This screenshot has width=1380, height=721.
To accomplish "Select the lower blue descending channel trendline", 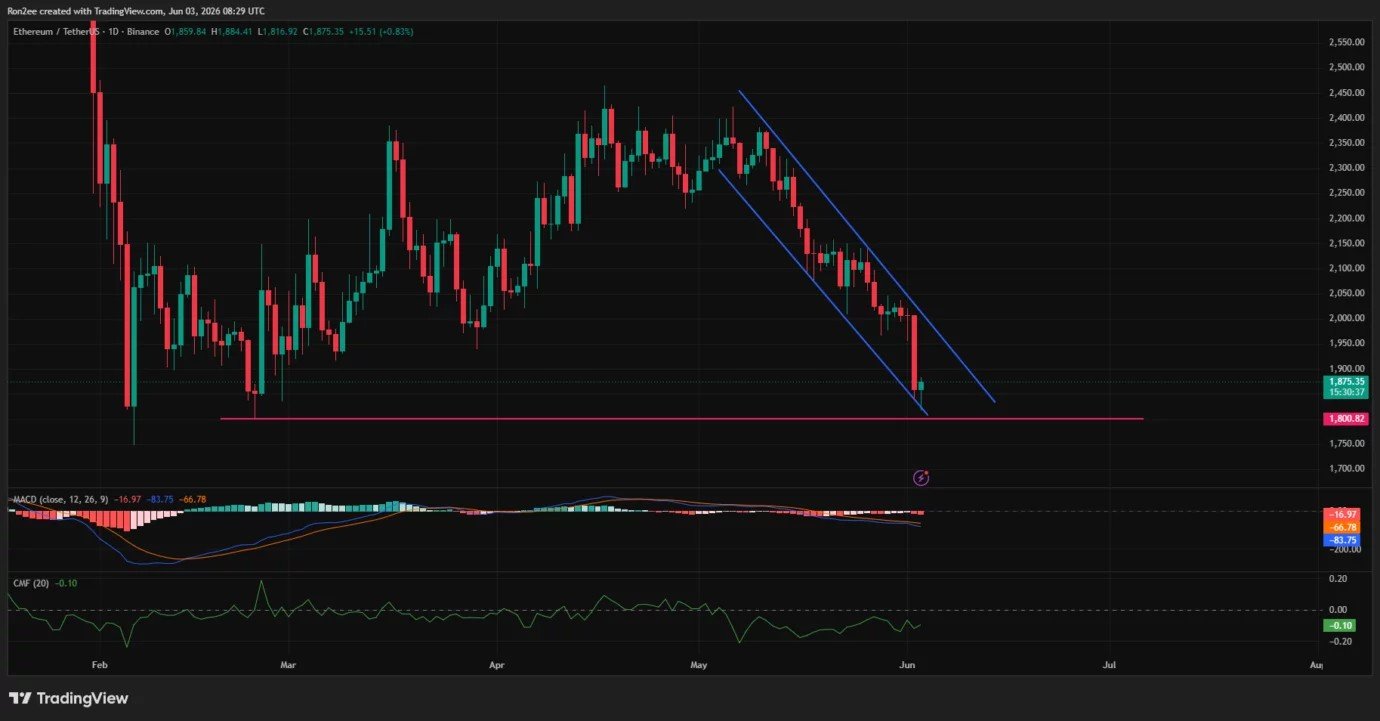I will [x=823, y=292].
